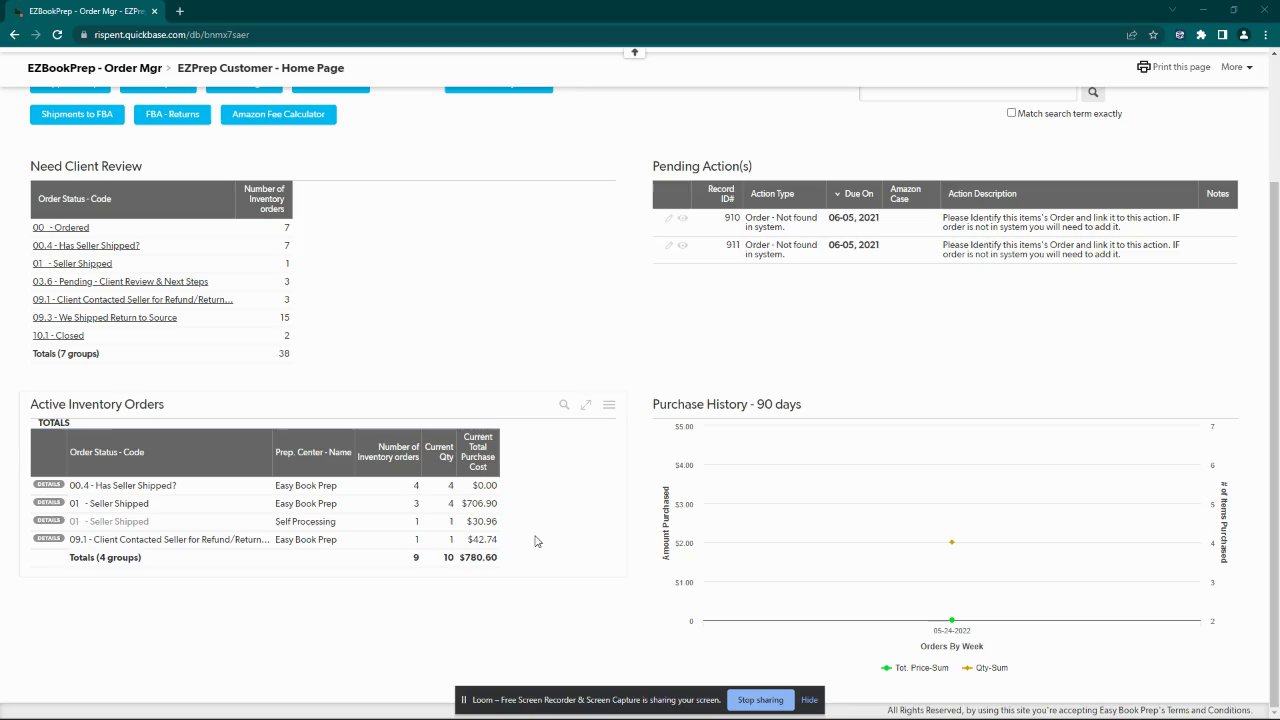Open 01 - Seller Shipped link in Need Client Review
The image size is (1280, 720).
pos(72,263)
